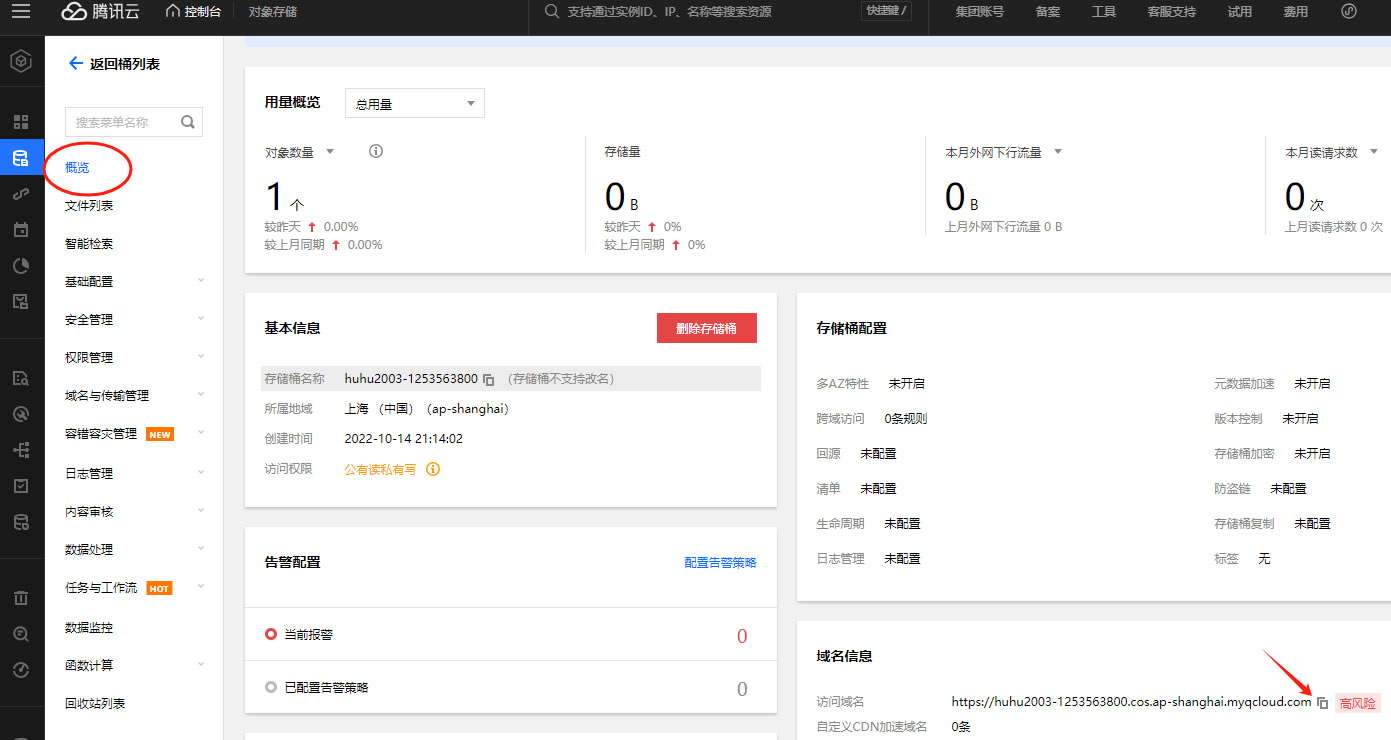Screen dimensions: 1391x740
Task: Select the highlighted bucket storage sidebar icon
Action: [21, 158]
